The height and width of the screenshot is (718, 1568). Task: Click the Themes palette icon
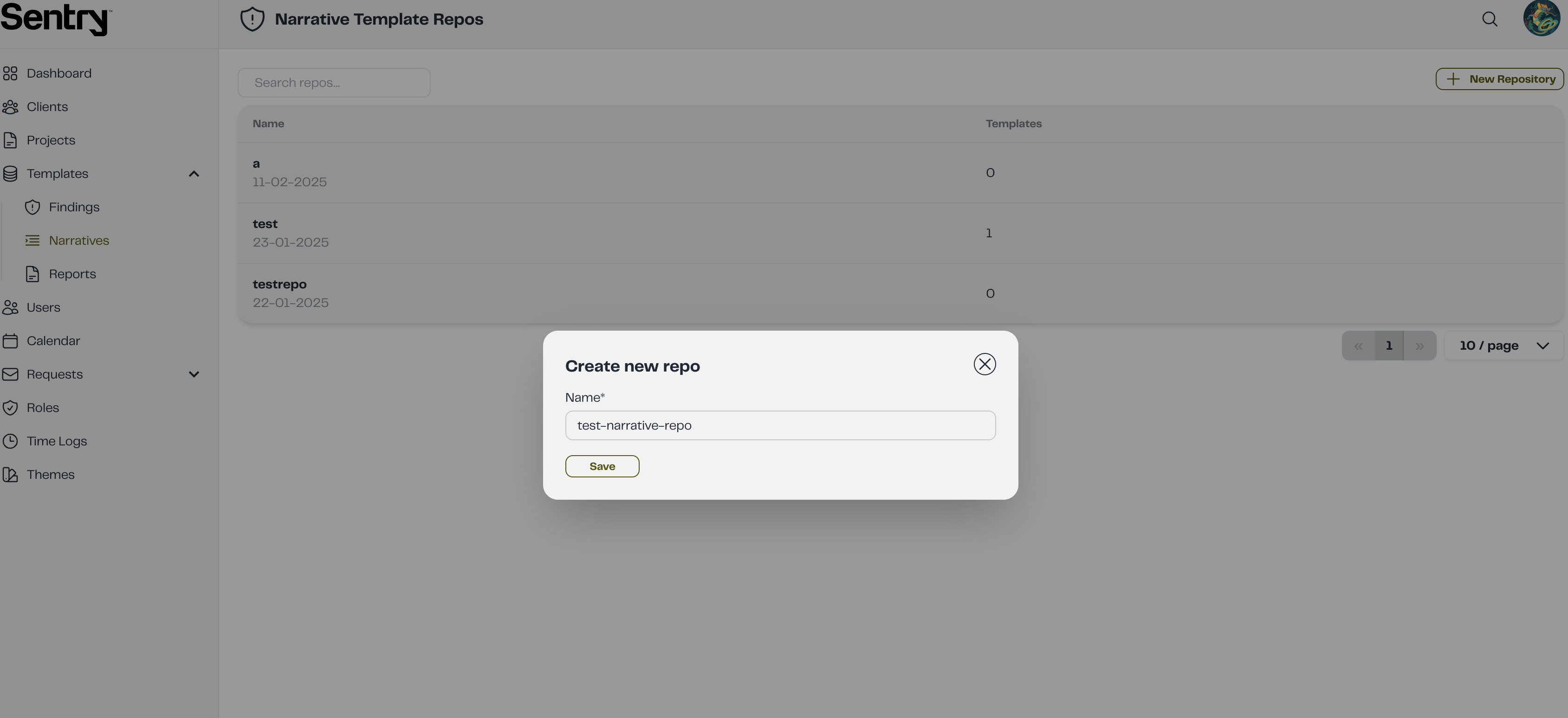pyautogui.click(x=10, y=475)
